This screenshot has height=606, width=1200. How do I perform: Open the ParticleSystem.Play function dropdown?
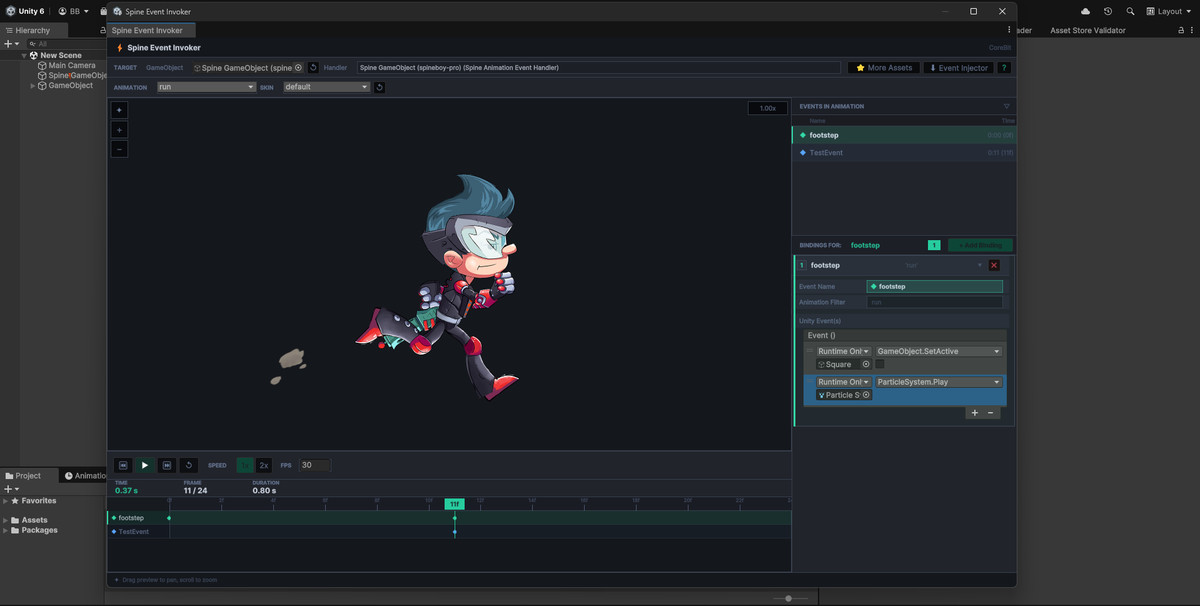point(938,382)
